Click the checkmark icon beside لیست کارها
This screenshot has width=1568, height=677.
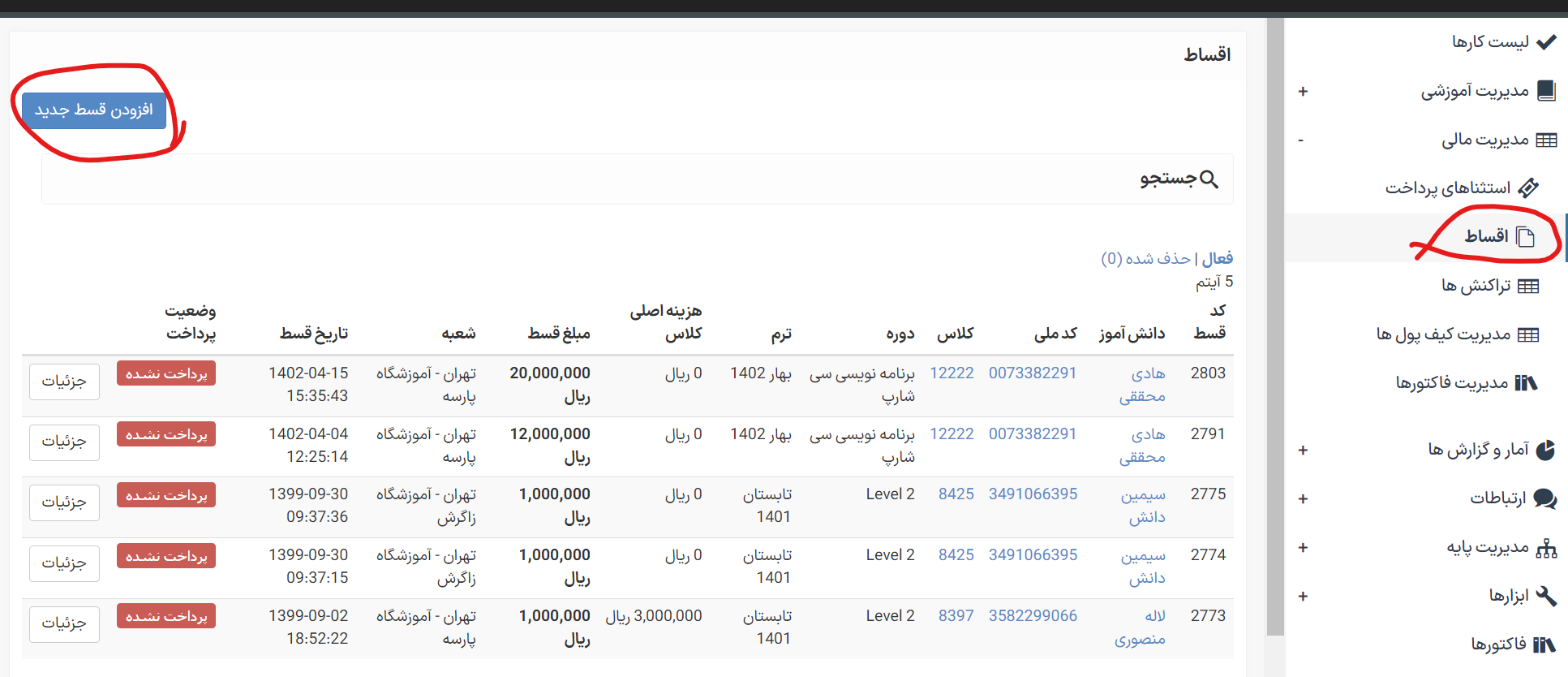pos(1547,41)
